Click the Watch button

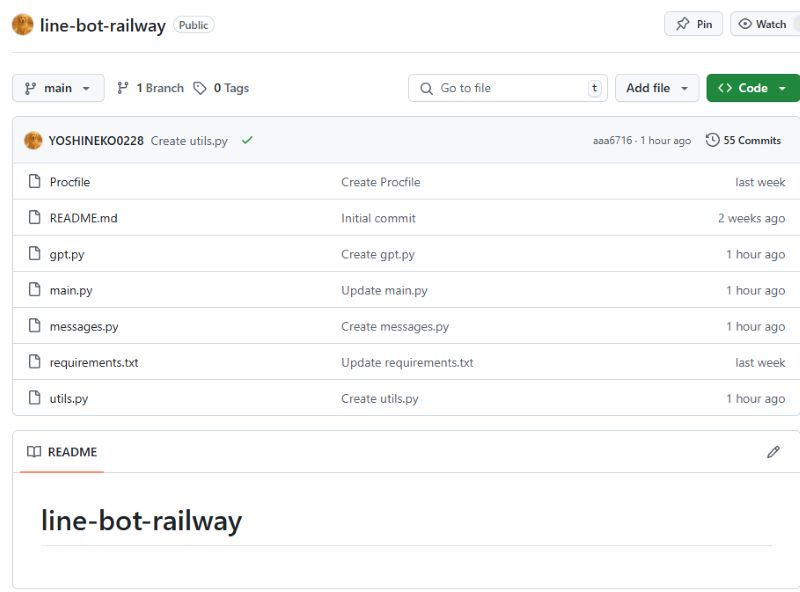pyautogui.click(x=764, y=24)
